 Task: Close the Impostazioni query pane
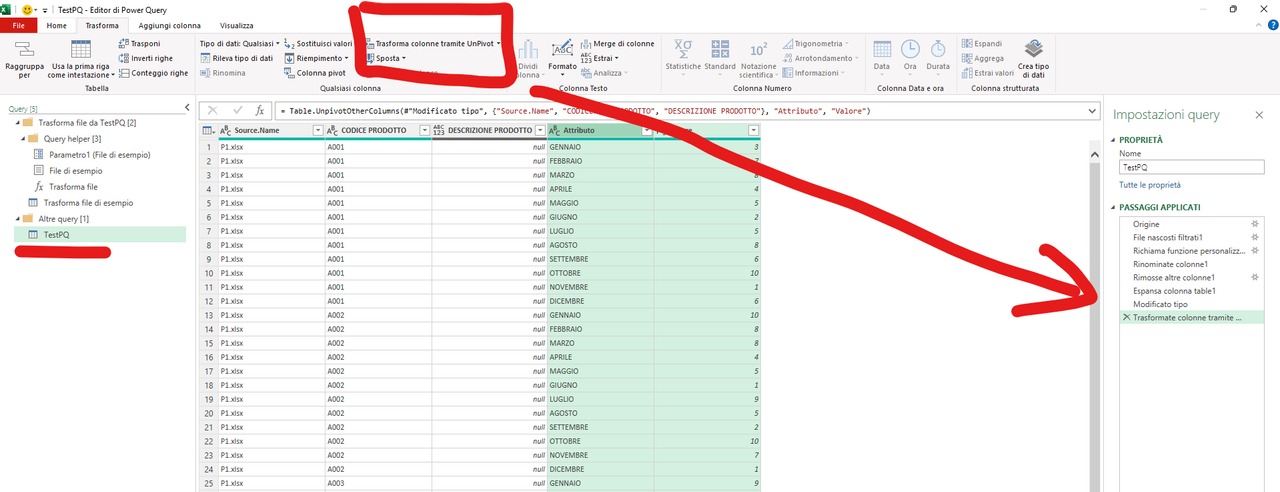click(1258, 115)
